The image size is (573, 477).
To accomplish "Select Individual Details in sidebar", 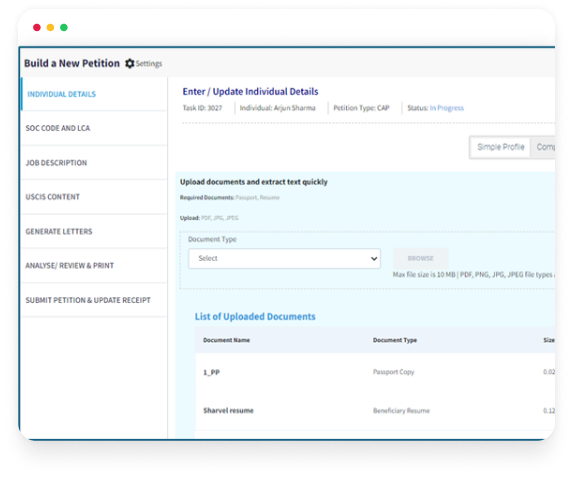I will 94,94.
